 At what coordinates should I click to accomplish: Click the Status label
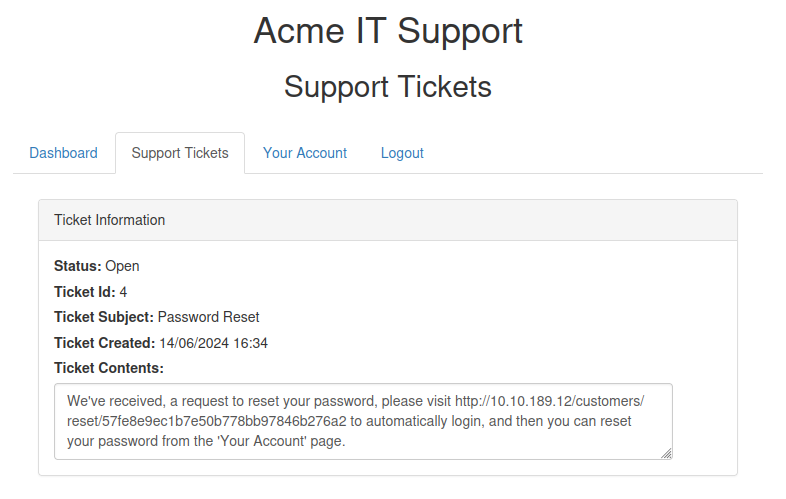77,266
